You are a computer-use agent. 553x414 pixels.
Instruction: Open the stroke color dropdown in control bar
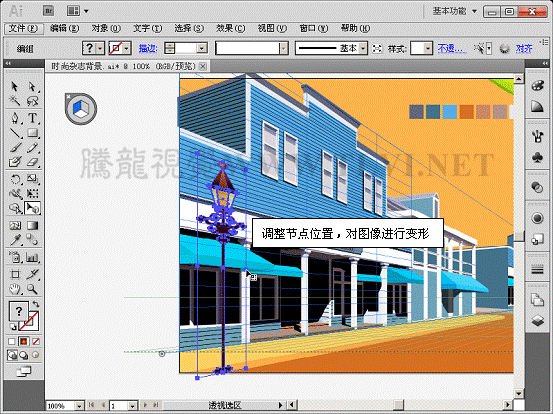click(x=127, y=48)
